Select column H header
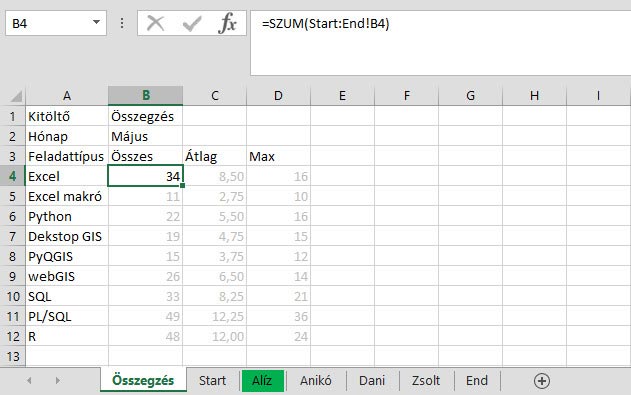Viewport: 631px width, 395px height. pyautogui.click(x=534, y=96)
